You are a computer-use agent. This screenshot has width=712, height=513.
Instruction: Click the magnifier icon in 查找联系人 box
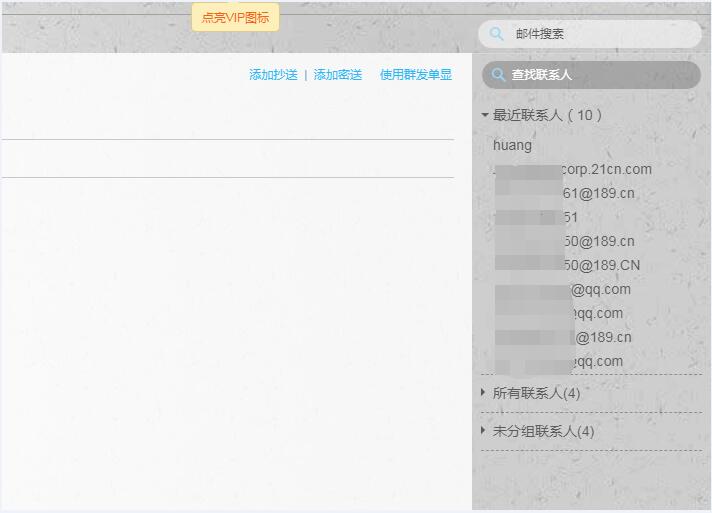(x=498, y=75)
